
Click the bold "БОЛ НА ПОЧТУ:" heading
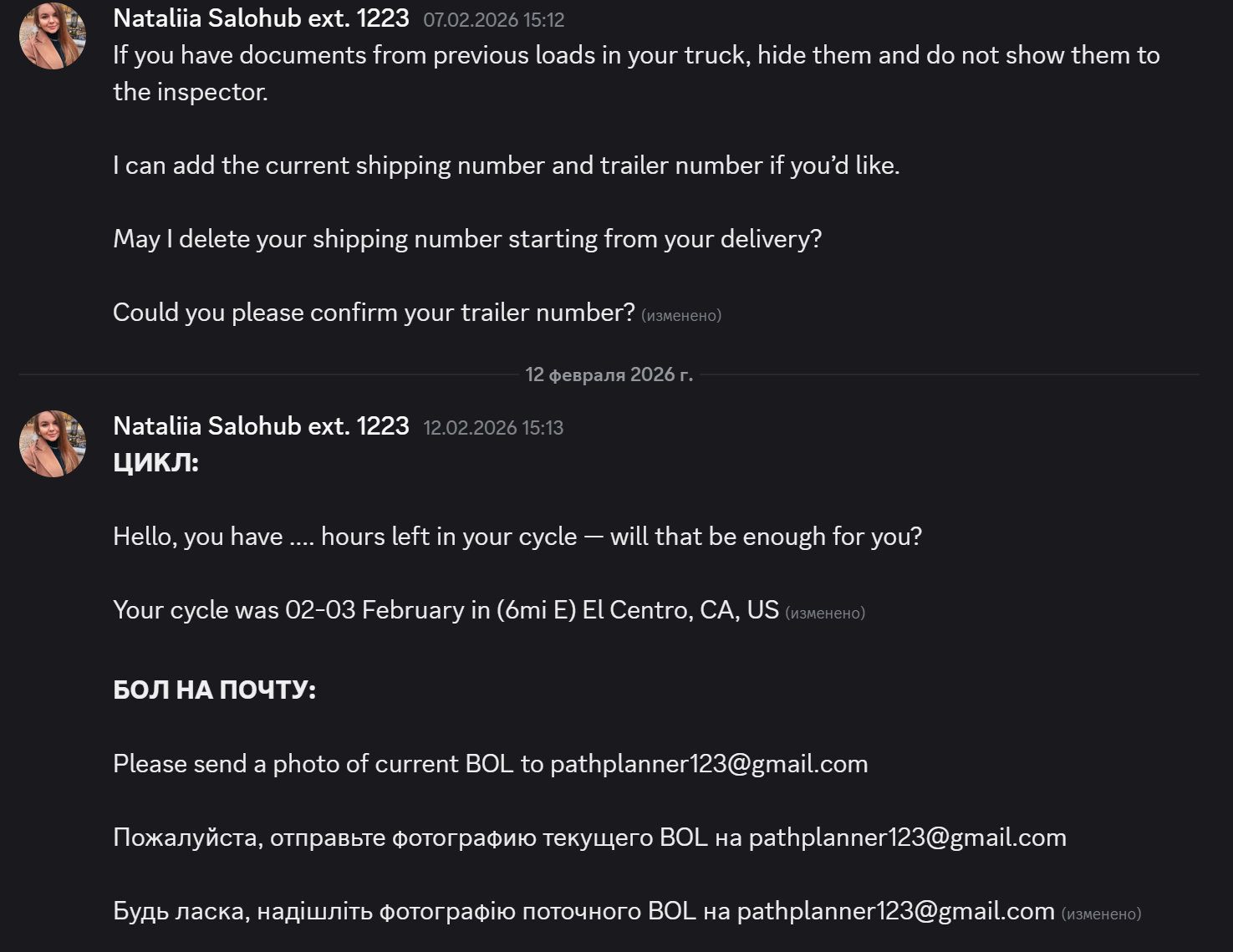pyautogui.click(x=214, y=690)
